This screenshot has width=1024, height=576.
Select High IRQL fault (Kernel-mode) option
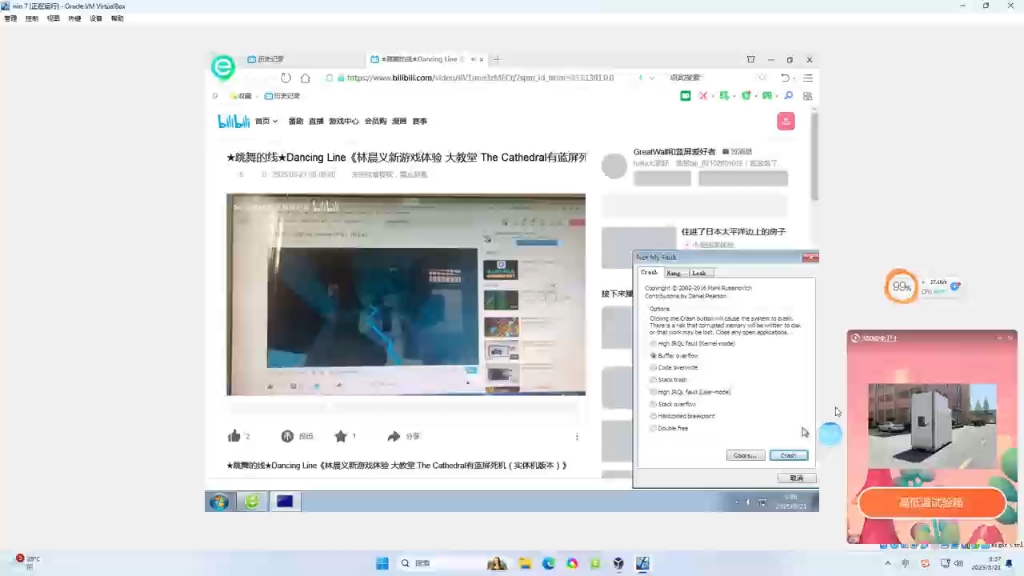pos(692,344)
